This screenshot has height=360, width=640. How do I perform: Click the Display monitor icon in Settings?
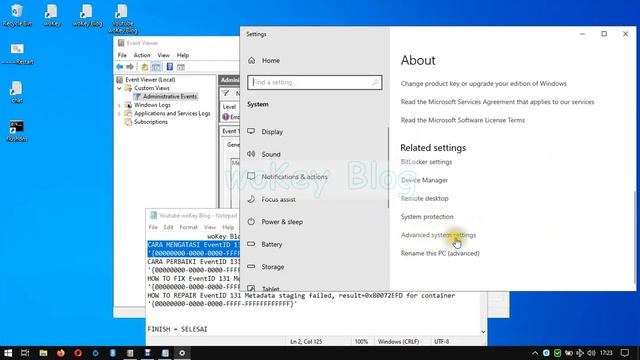point(251,131)
